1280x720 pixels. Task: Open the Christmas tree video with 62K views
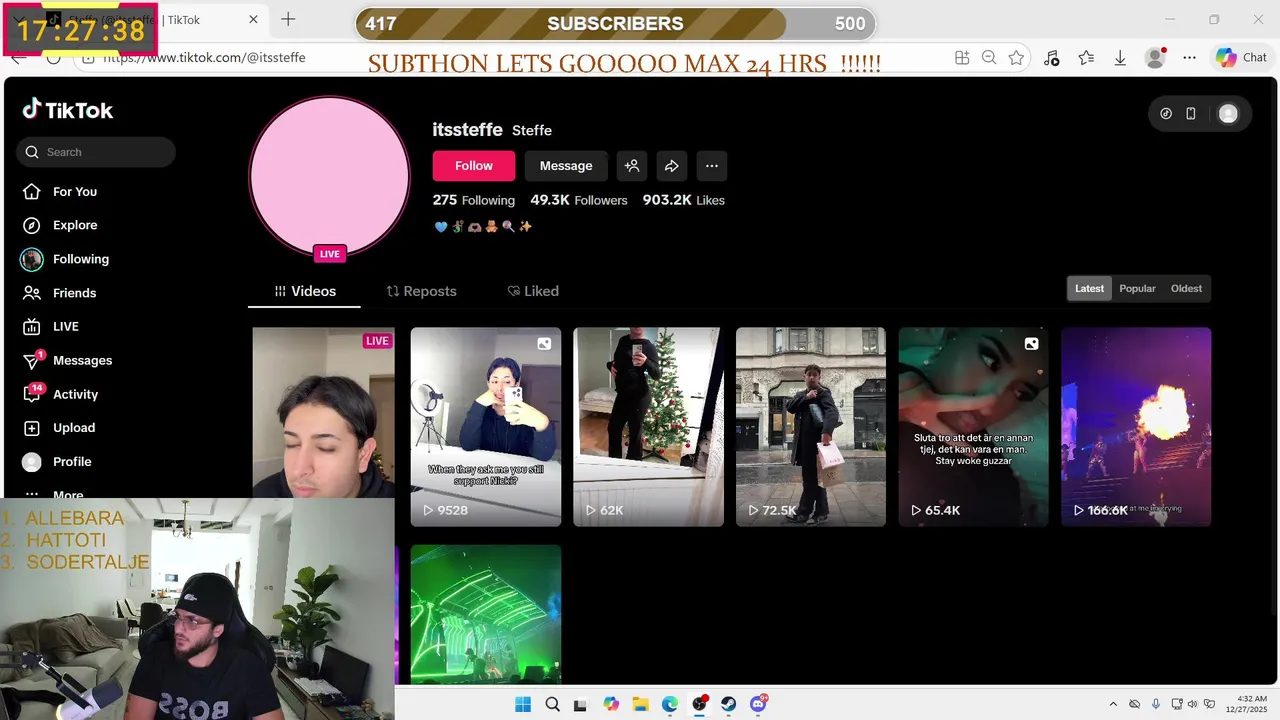click(648, 427)
